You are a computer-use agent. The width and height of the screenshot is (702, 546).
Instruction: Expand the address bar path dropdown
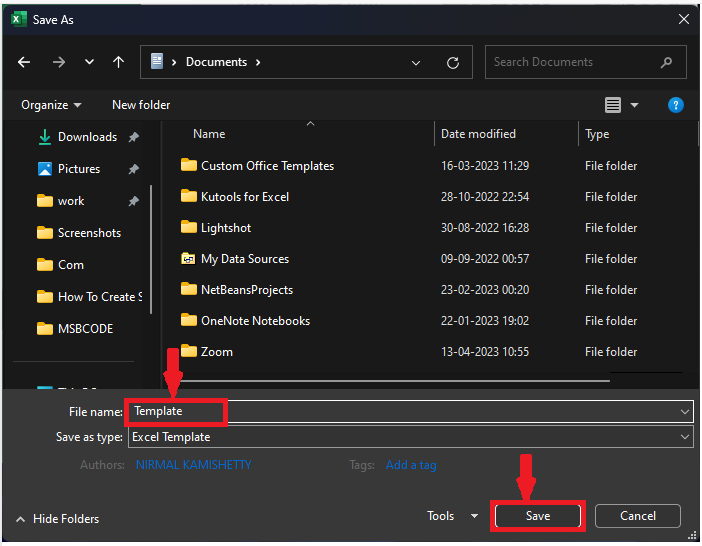417,62
